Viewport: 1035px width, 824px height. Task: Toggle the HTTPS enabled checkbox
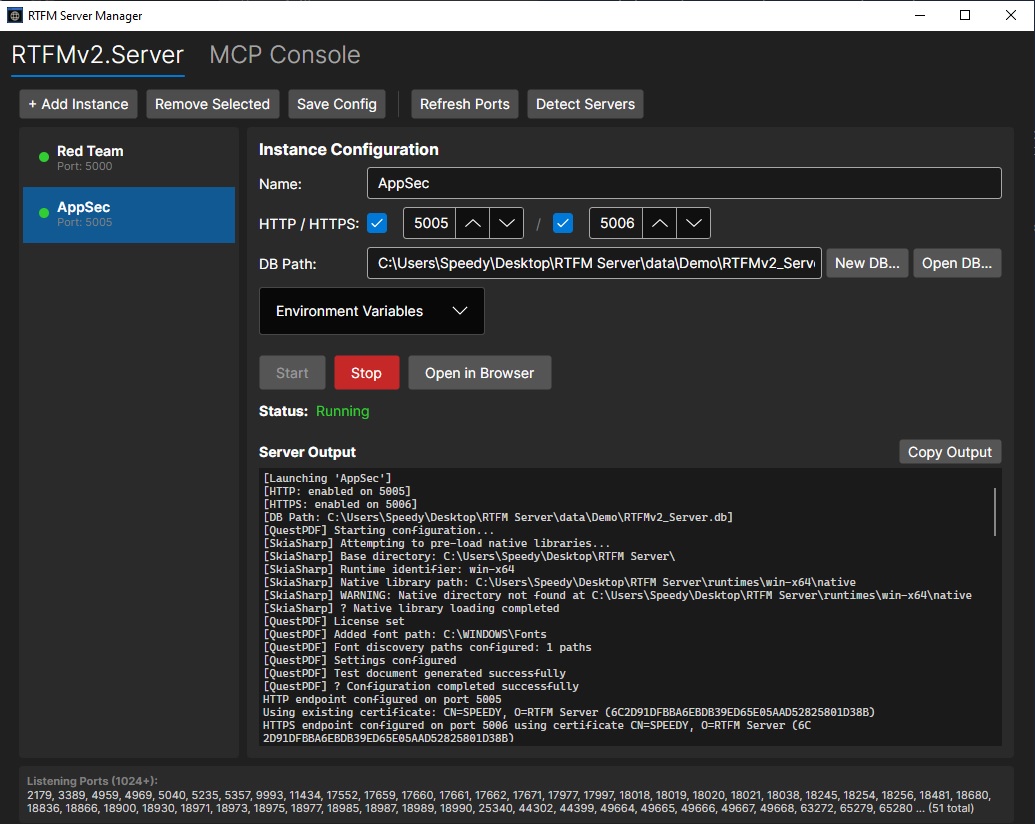pos(563,223)
